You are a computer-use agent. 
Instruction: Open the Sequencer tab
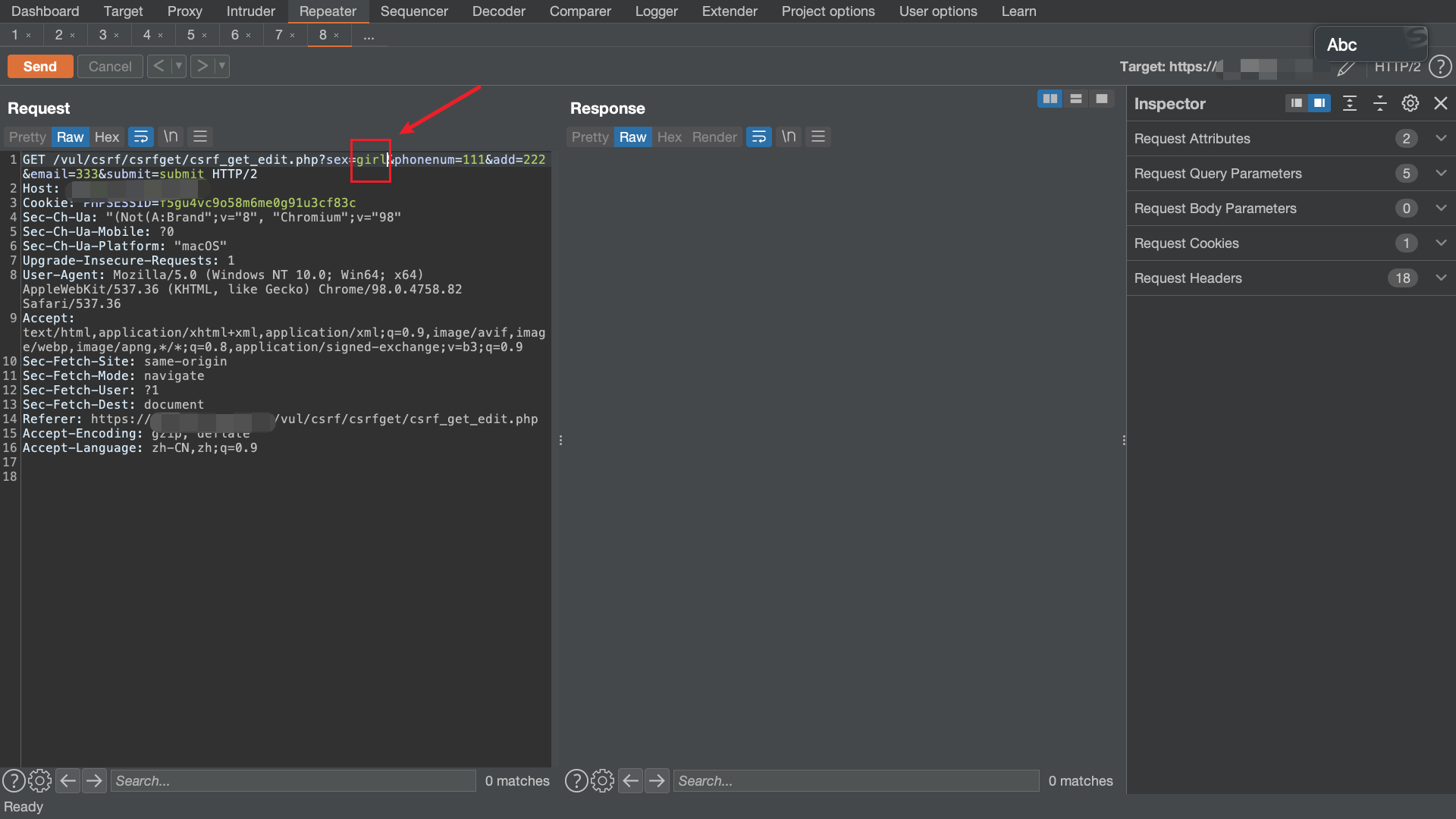[x=414, y=11]
